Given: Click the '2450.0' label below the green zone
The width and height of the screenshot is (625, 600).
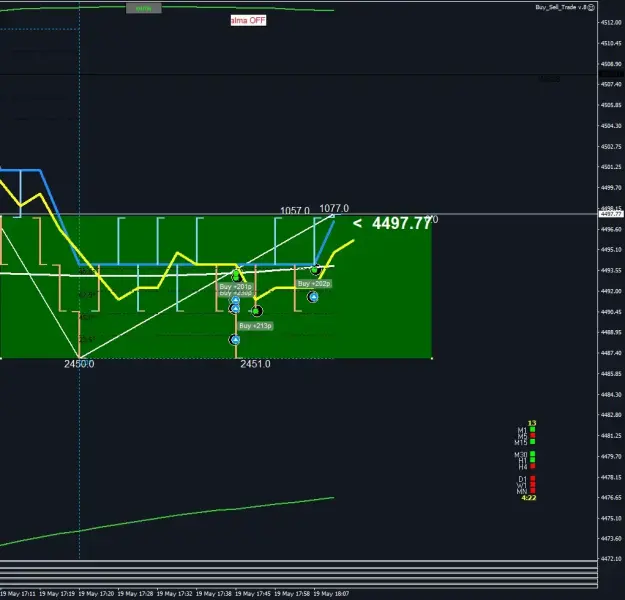Looking at the screenshot, I should pyautogui.click(x=79, y=364).
